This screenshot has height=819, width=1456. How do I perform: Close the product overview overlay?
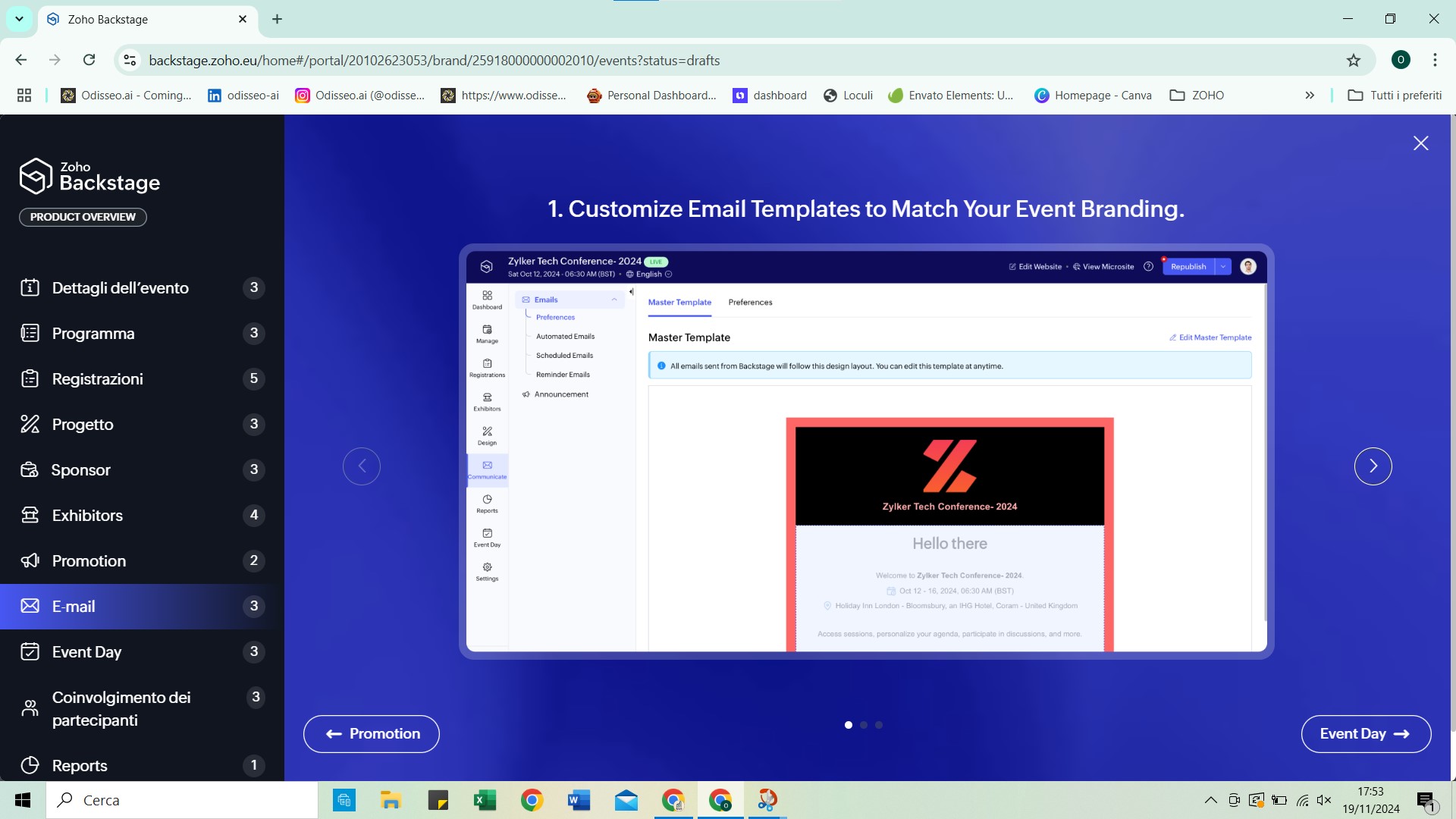coord(1420,143)
